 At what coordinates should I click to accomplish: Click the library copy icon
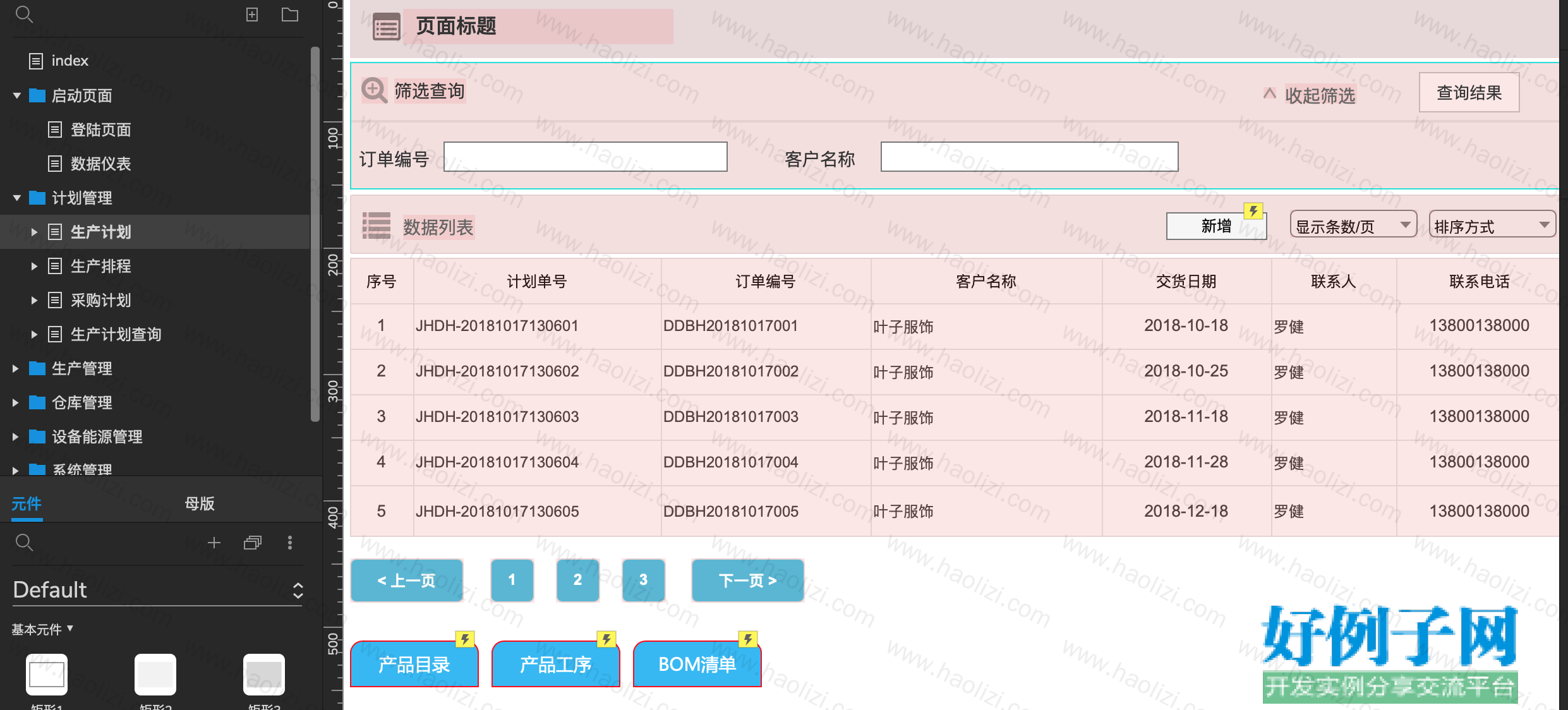pos(253,542)
